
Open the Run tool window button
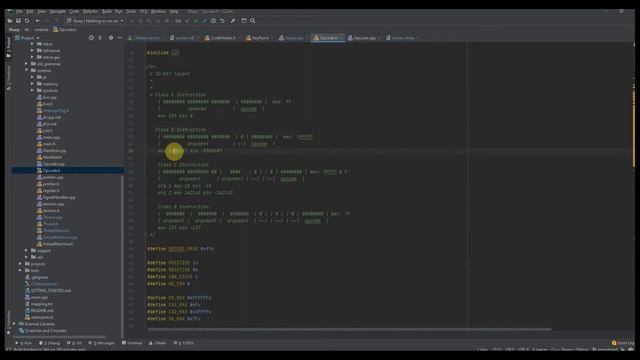coord(24,343)
